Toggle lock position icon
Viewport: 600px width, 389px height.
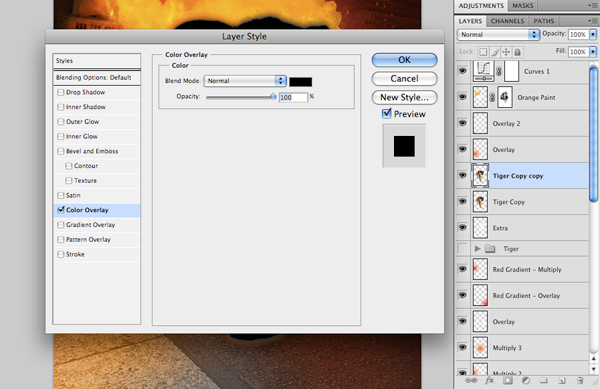coord(506,52)
